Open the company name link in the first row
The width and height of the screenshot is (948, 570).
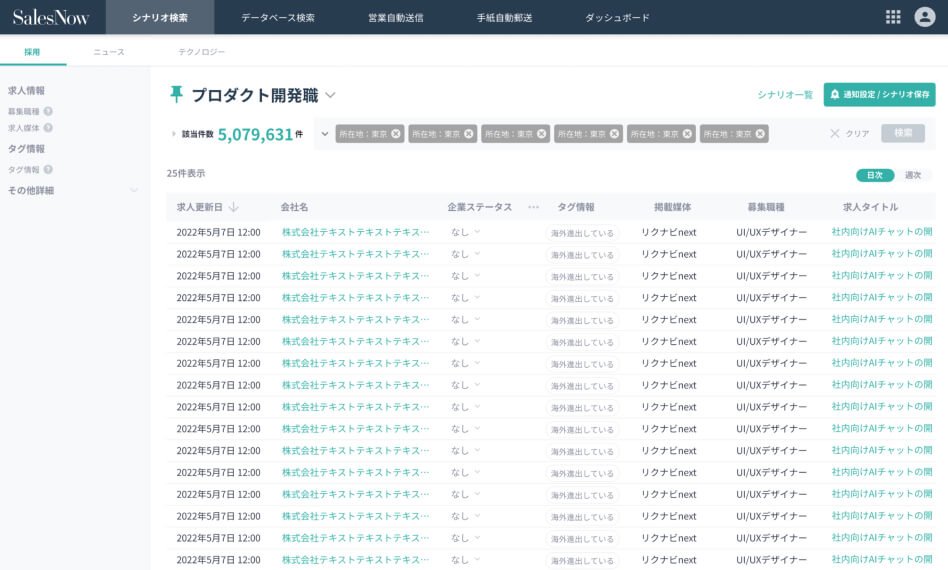pyautogui.click(x=356, y=232)
